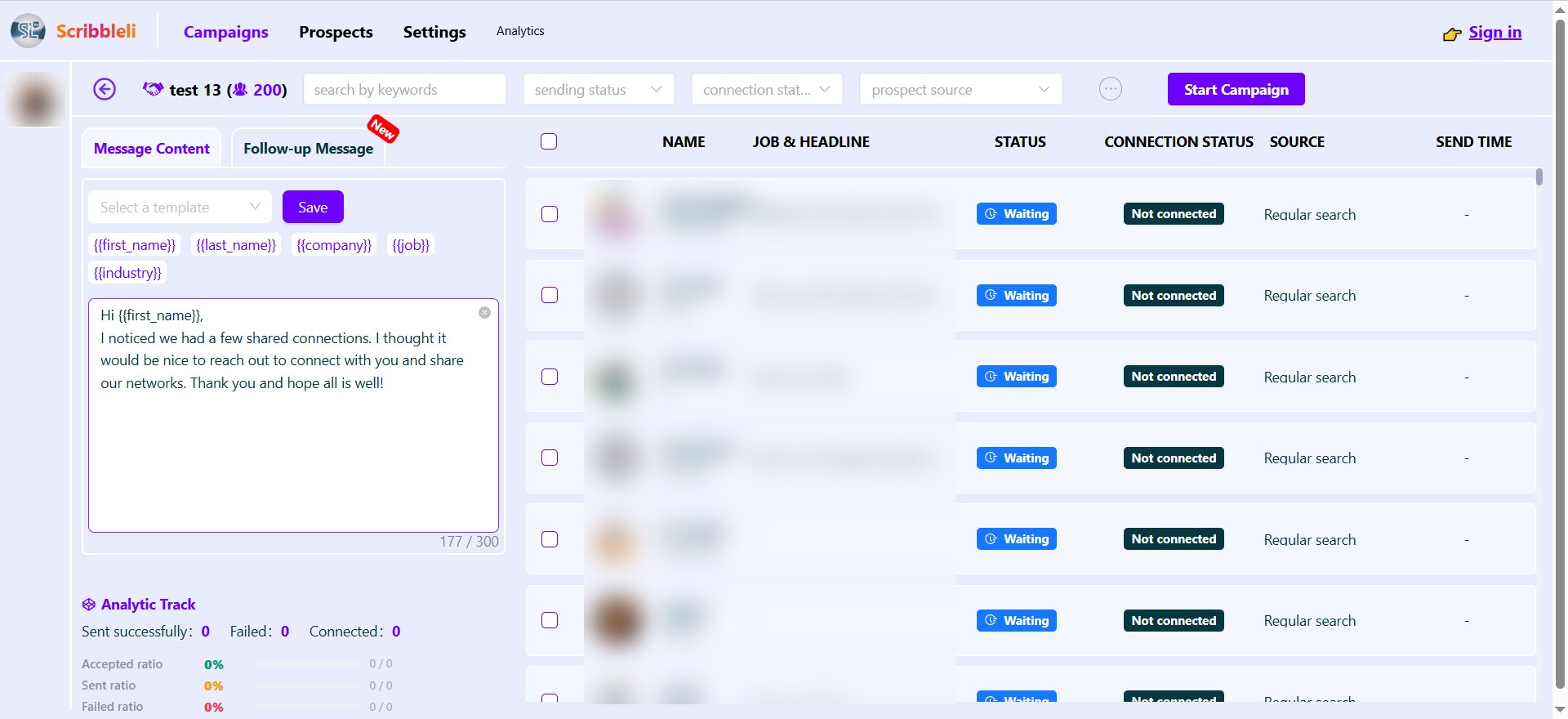Click the Analytic Track cube icon
Viewport: 1568px width, 719px height.
click(x=89, y=605)
